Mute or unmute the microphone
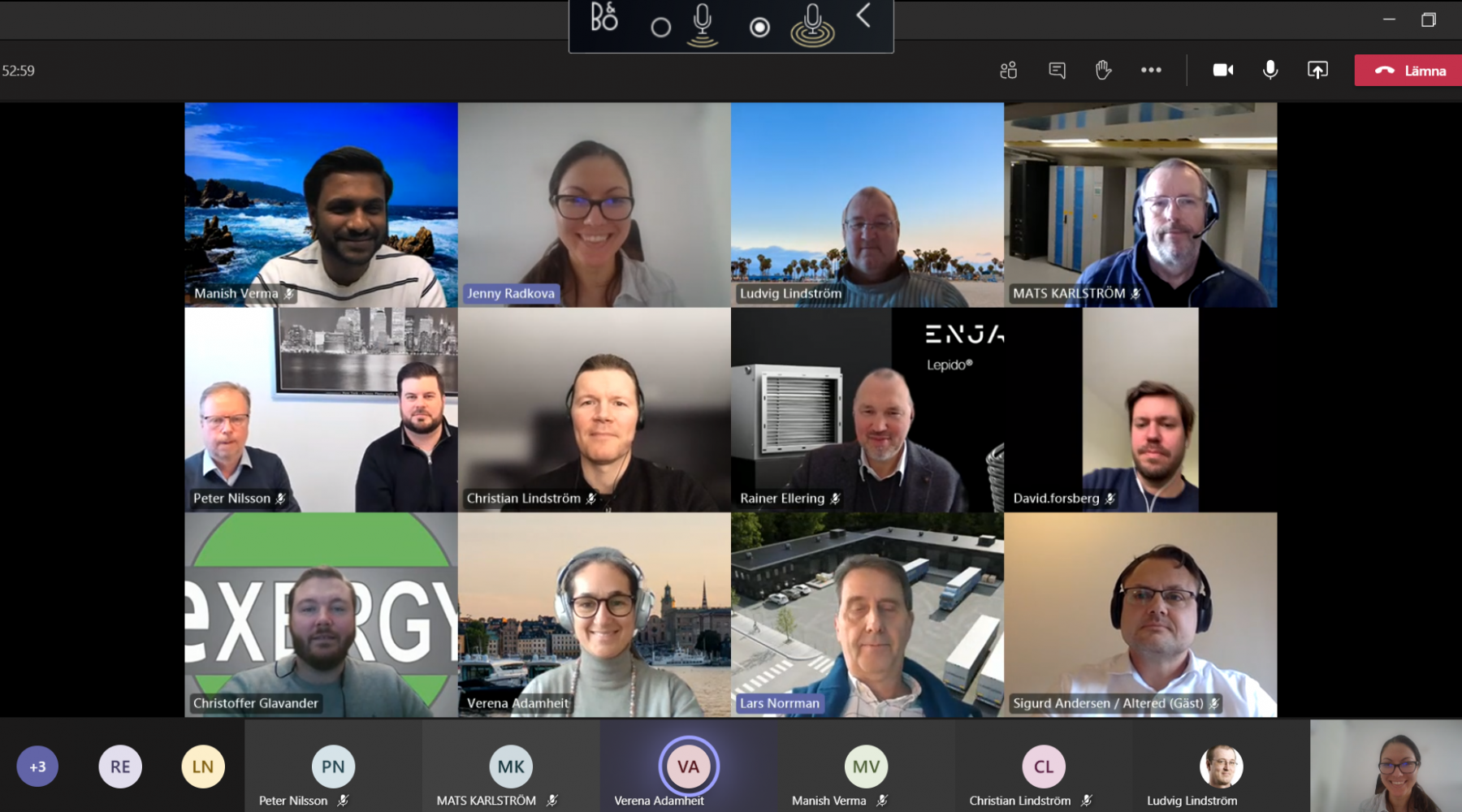This screenshot has width=1462, height=812. (1270, 71)
